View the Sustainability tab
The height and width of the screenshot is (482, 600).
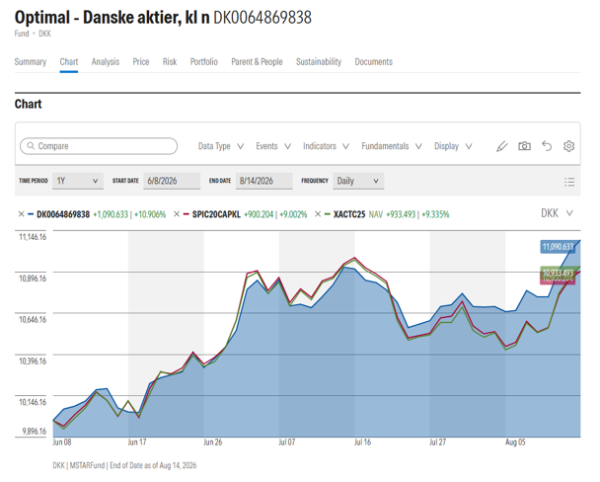click(x=318, y=62)
